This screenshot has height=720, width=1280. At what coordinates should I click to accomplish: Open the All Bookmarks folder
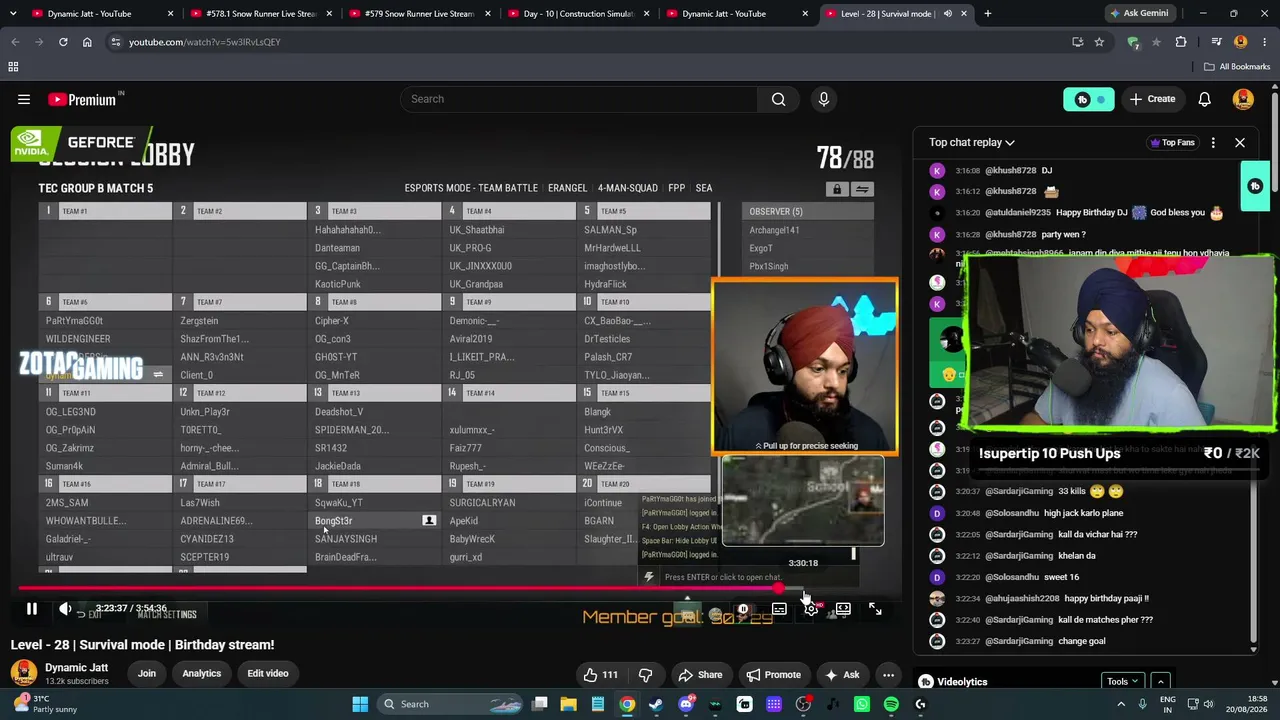tap(1237, 67)
